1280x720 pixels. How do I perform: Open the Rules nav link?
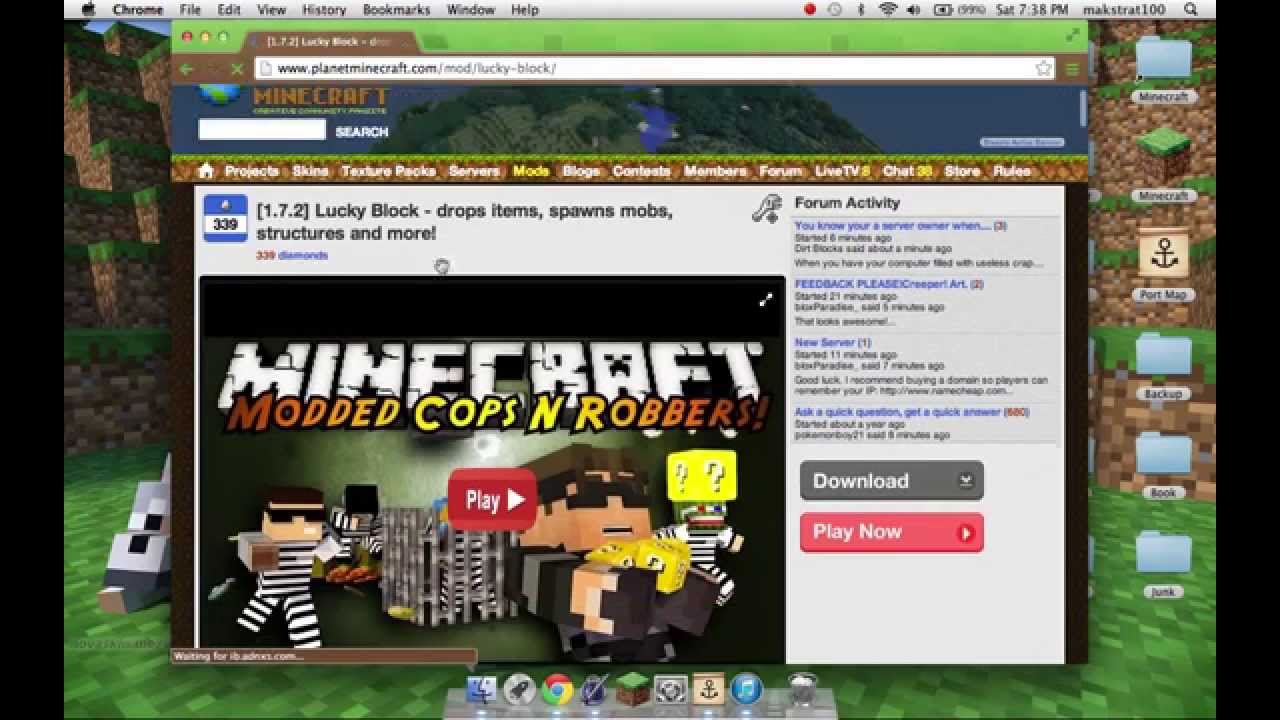[x=1011, y=171]
